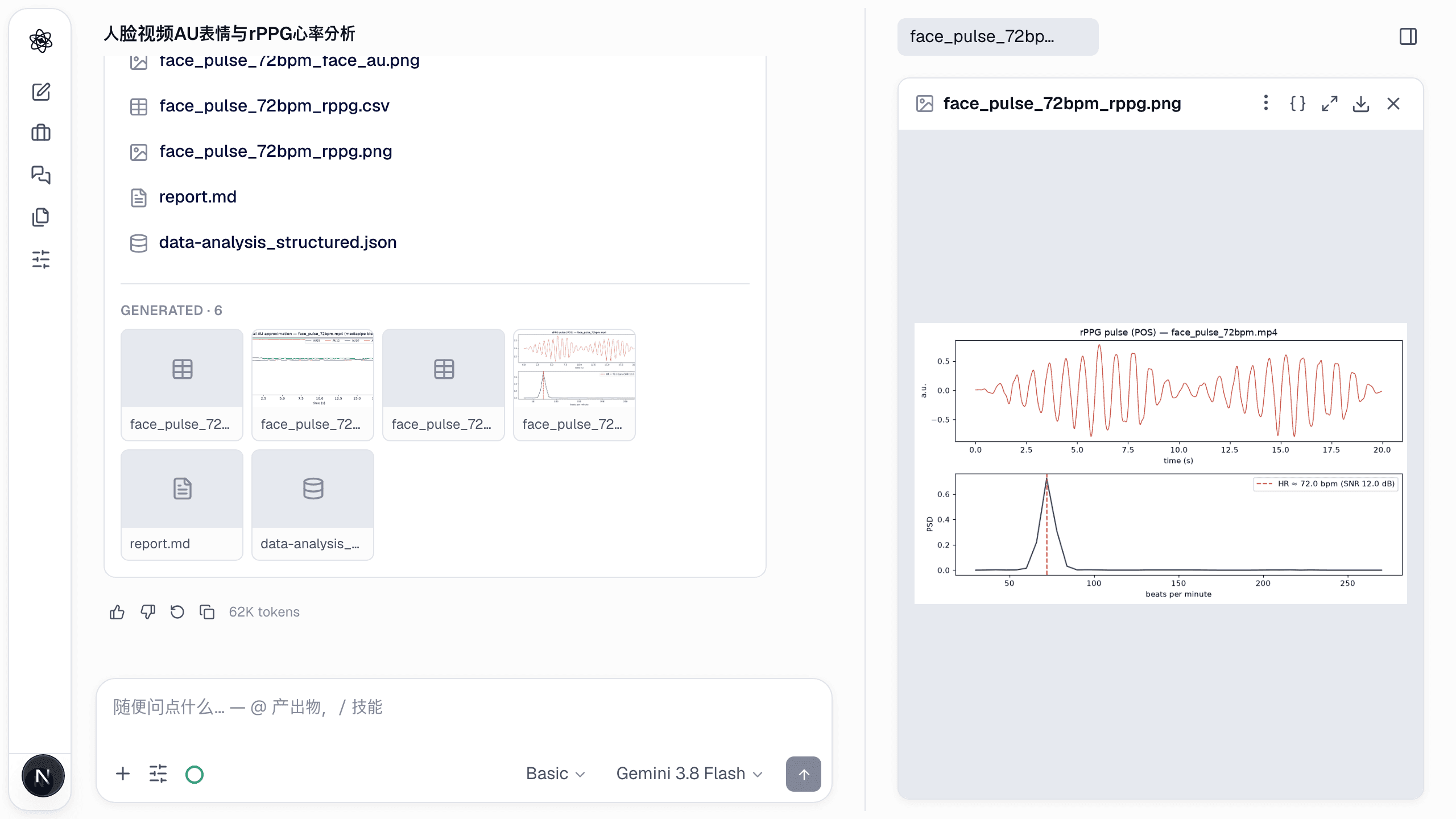
Task: Click the 62K tokens label
Action: click(x=264, y=612)
